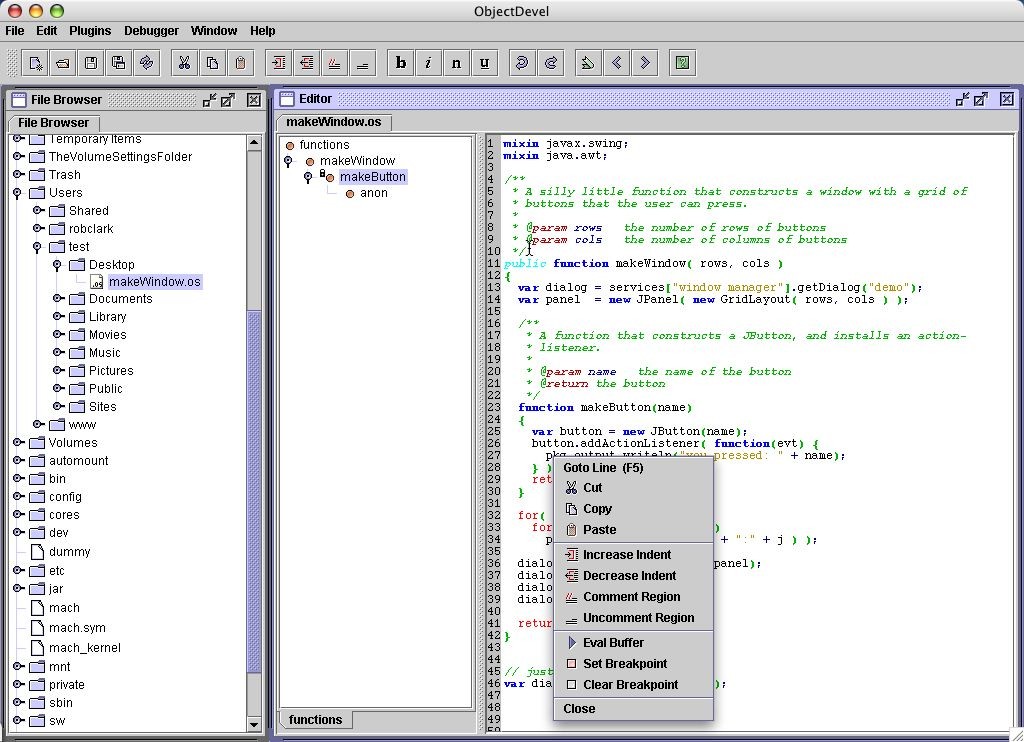
Task: Click the Paste clipboard toolbar icon
Action: click(x=240, y=63)
